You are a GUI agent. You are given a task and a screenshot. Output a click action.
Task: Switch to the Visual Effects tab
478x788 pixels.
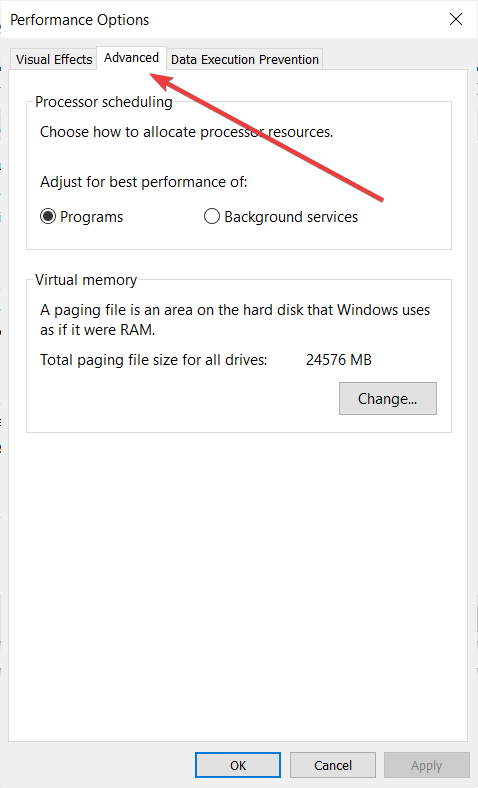(x=54, y=59)
